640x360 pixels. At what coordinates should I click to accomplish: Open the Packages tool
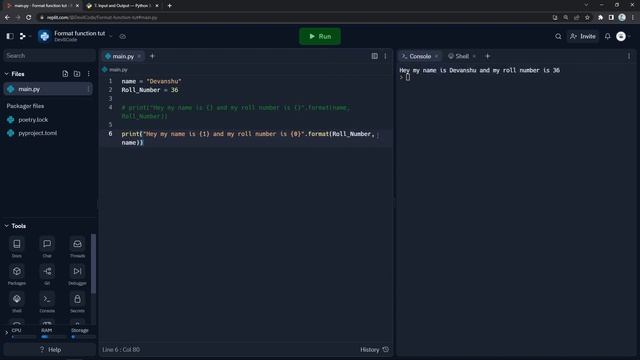[17, 275]
